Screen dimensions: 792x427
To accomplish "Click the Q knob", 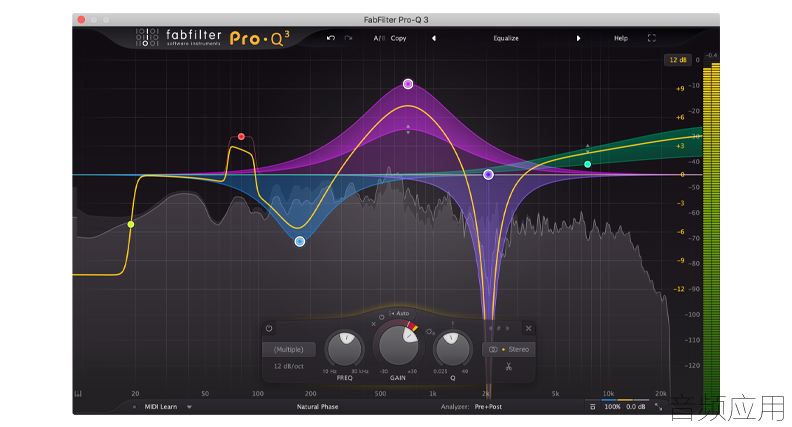I will tap(452, 349).
